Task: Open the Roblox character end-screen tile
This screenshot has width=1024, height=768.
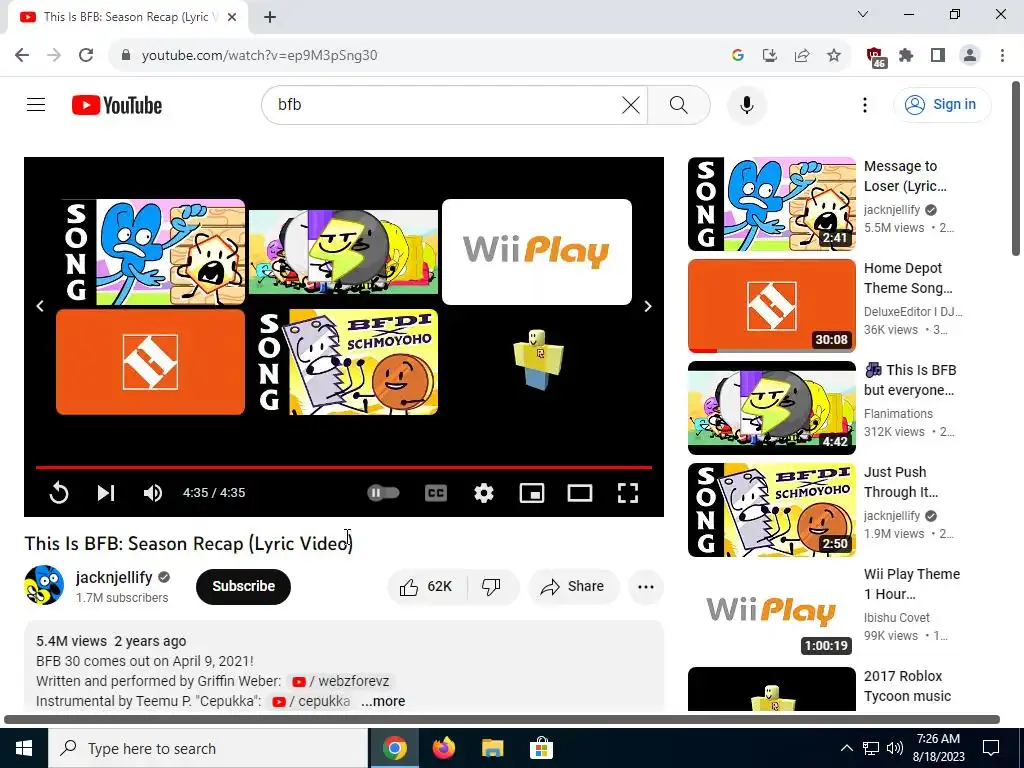Action: pyautogui.click(x=537, y=362)
